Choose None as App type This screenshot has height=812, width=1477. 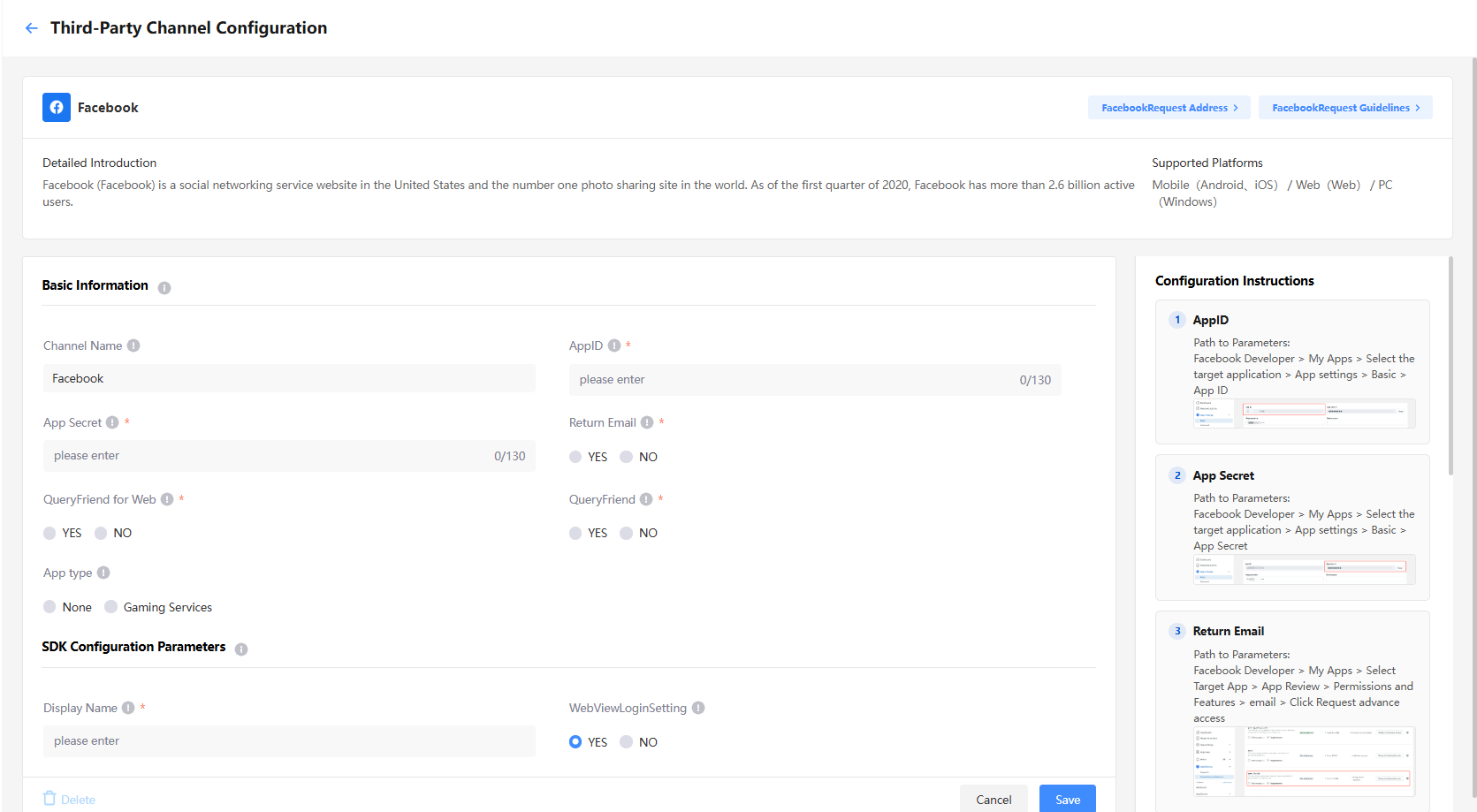(49, 606)
